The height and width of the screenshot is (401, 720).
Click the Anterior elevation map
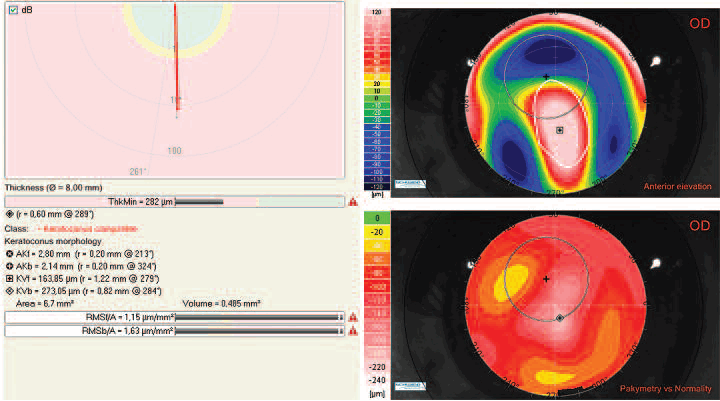pos(556,102)
